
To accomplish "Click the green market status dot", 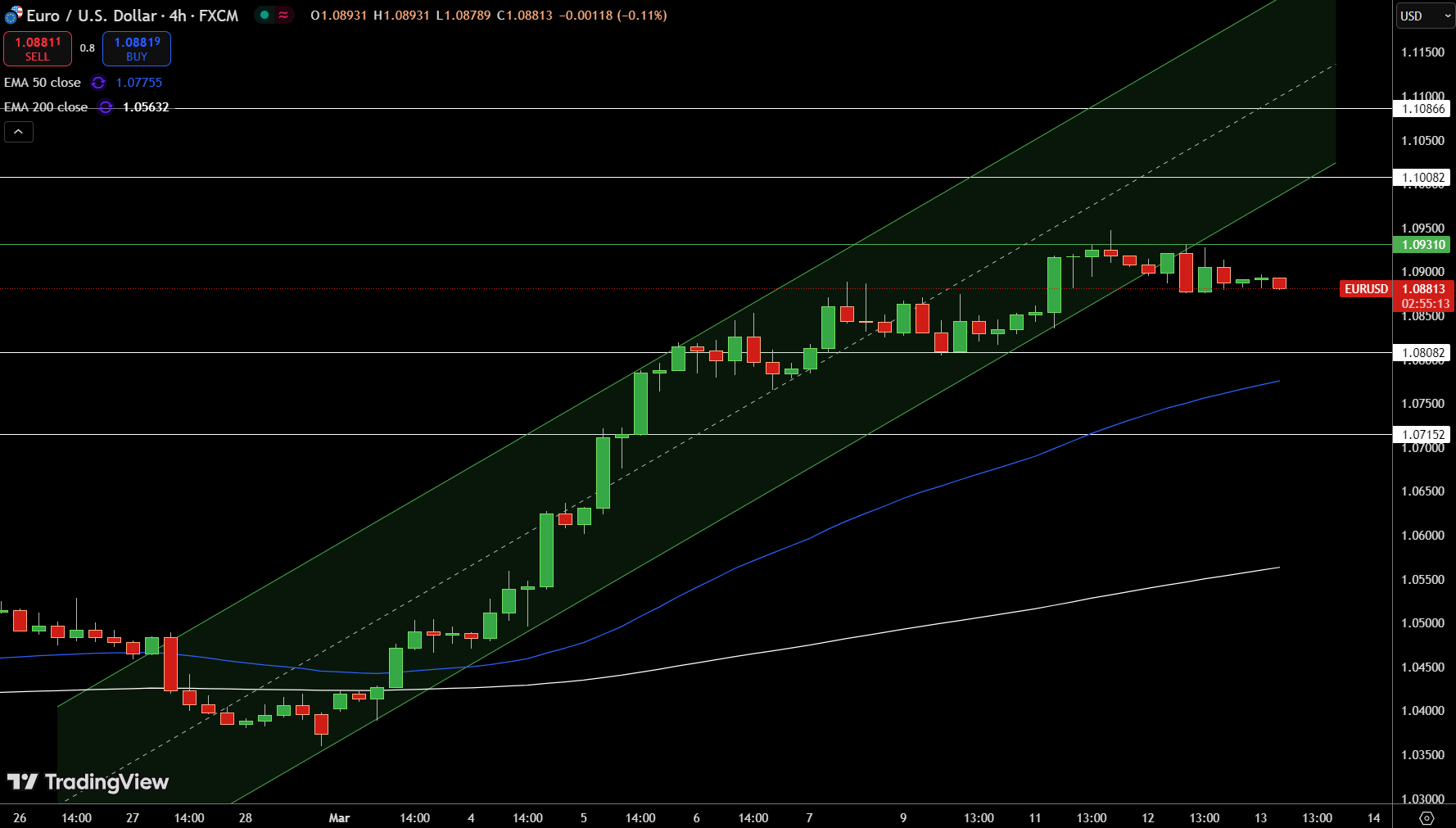I will coord(265,15).
